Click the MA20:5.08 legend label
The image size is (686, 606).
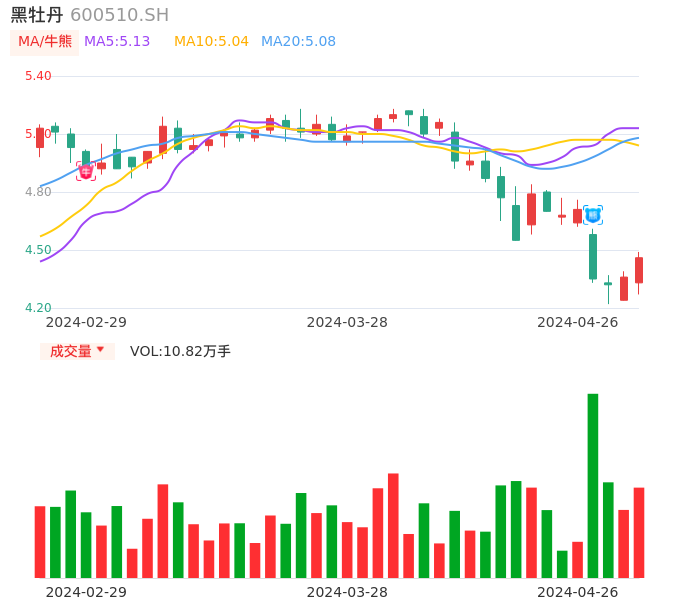[x=298, y=42]
